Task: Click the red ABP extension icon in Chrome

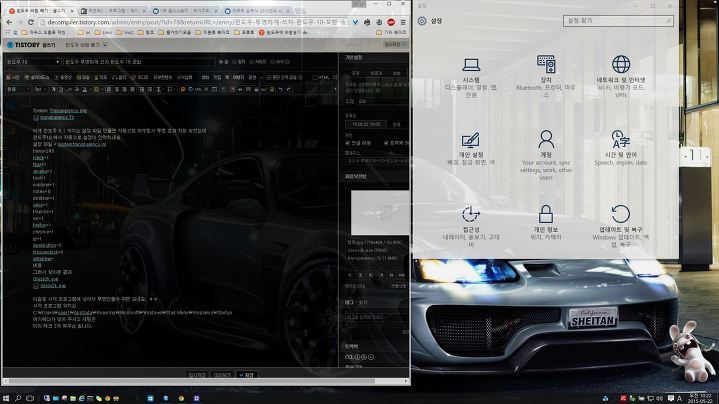Action: click(x=391, y=22)
